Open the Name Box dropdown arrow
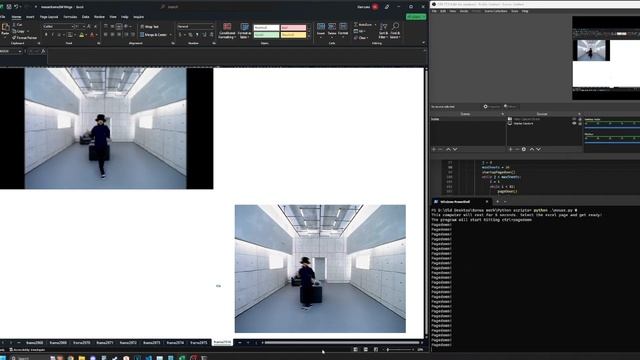640x360 pixels. point(20,51)
